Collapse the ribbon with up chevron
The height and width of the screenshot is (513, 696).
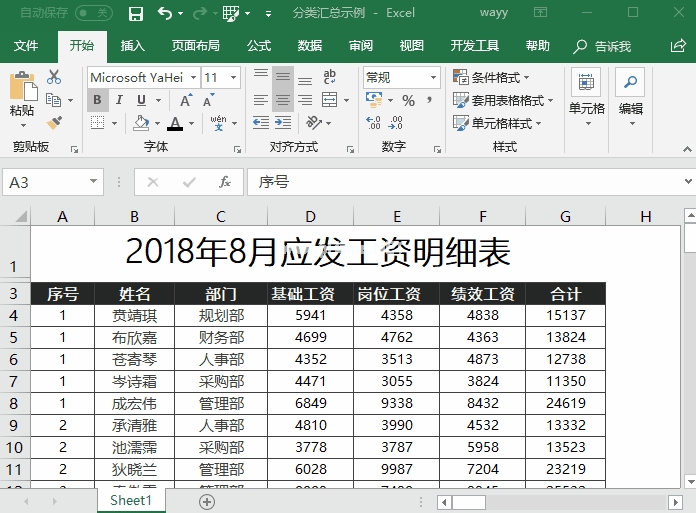(687, 150)
